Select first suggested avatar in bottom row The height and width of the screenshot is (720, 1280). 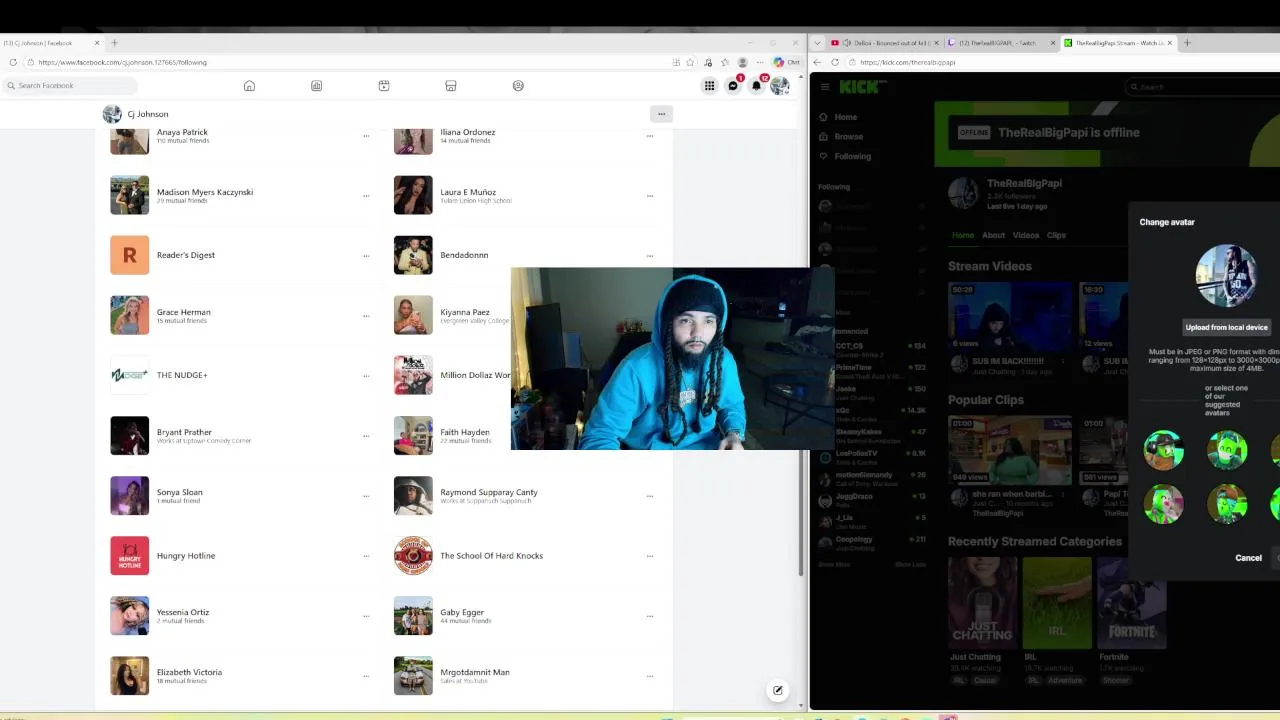1163,504
